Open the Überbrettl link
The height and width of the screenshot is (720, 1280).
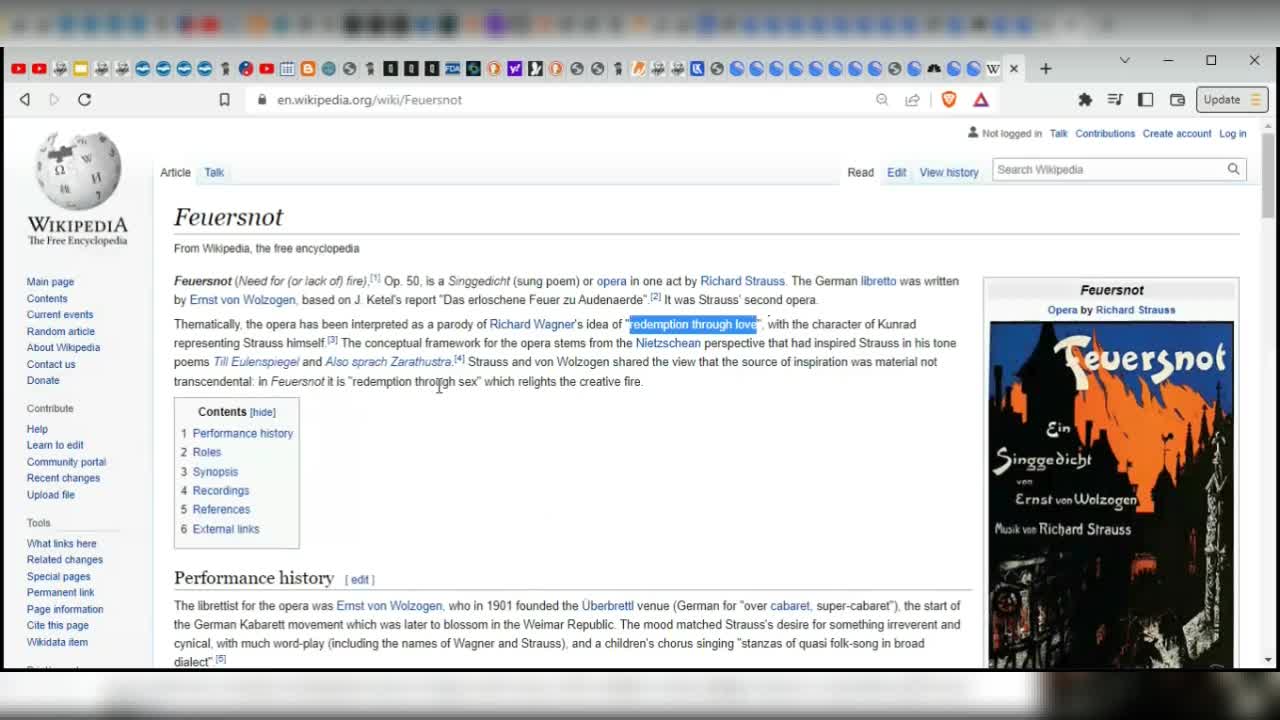point(608,606)
